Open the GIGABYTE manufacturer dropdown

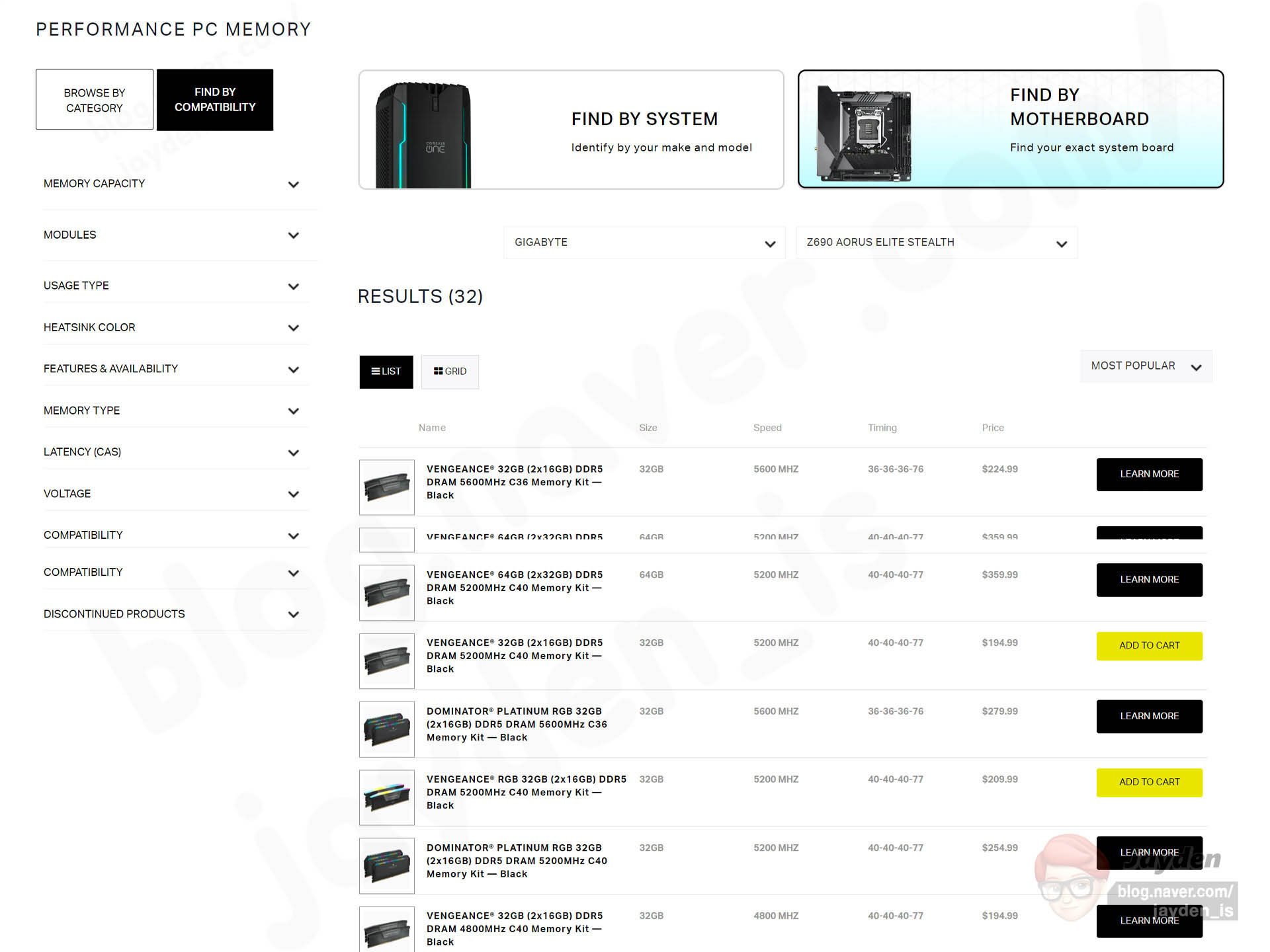pyautogui.click(x=644, y=243)
